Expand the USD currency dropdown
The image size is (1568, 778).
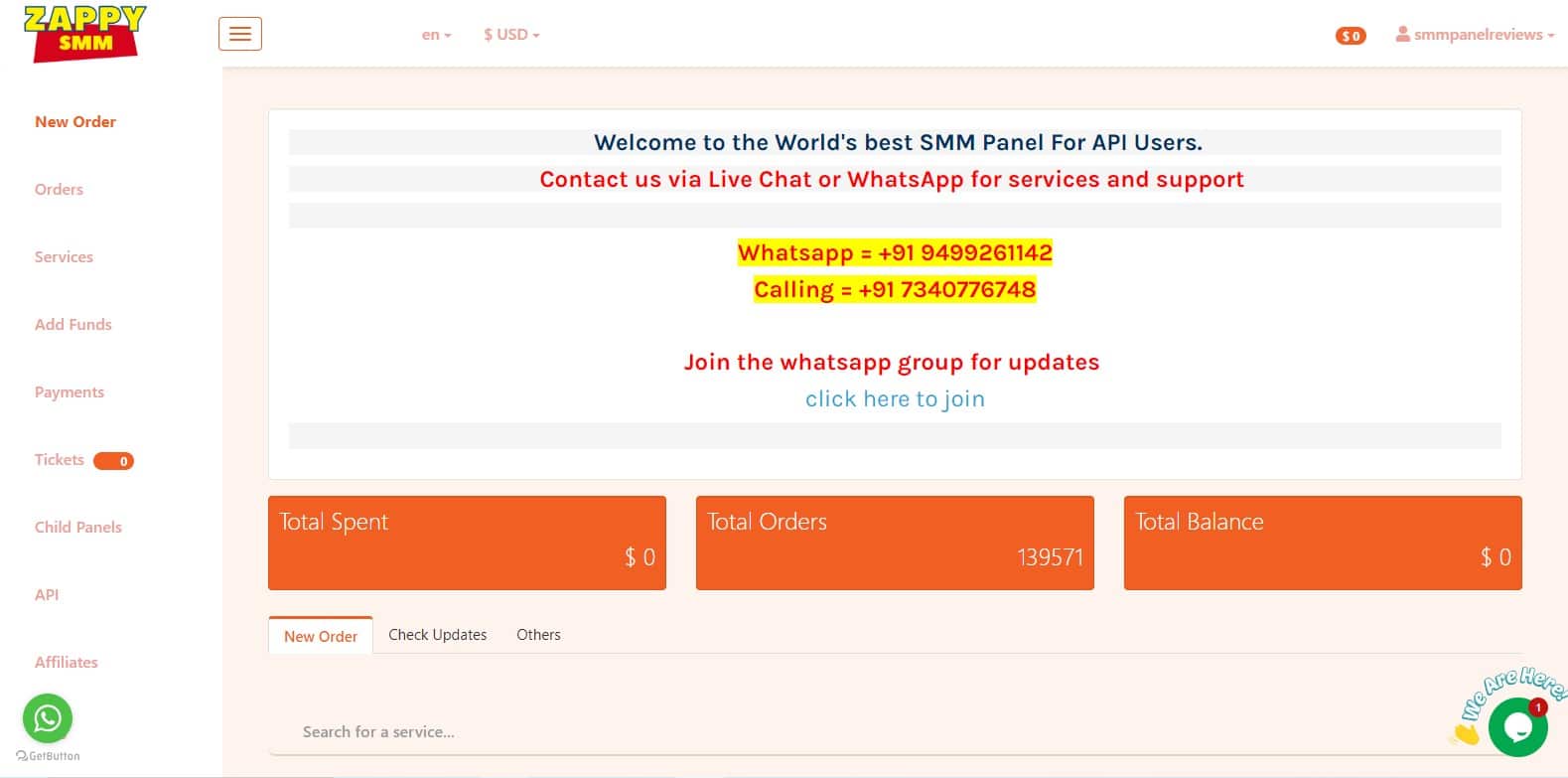(x=511, y=35)
